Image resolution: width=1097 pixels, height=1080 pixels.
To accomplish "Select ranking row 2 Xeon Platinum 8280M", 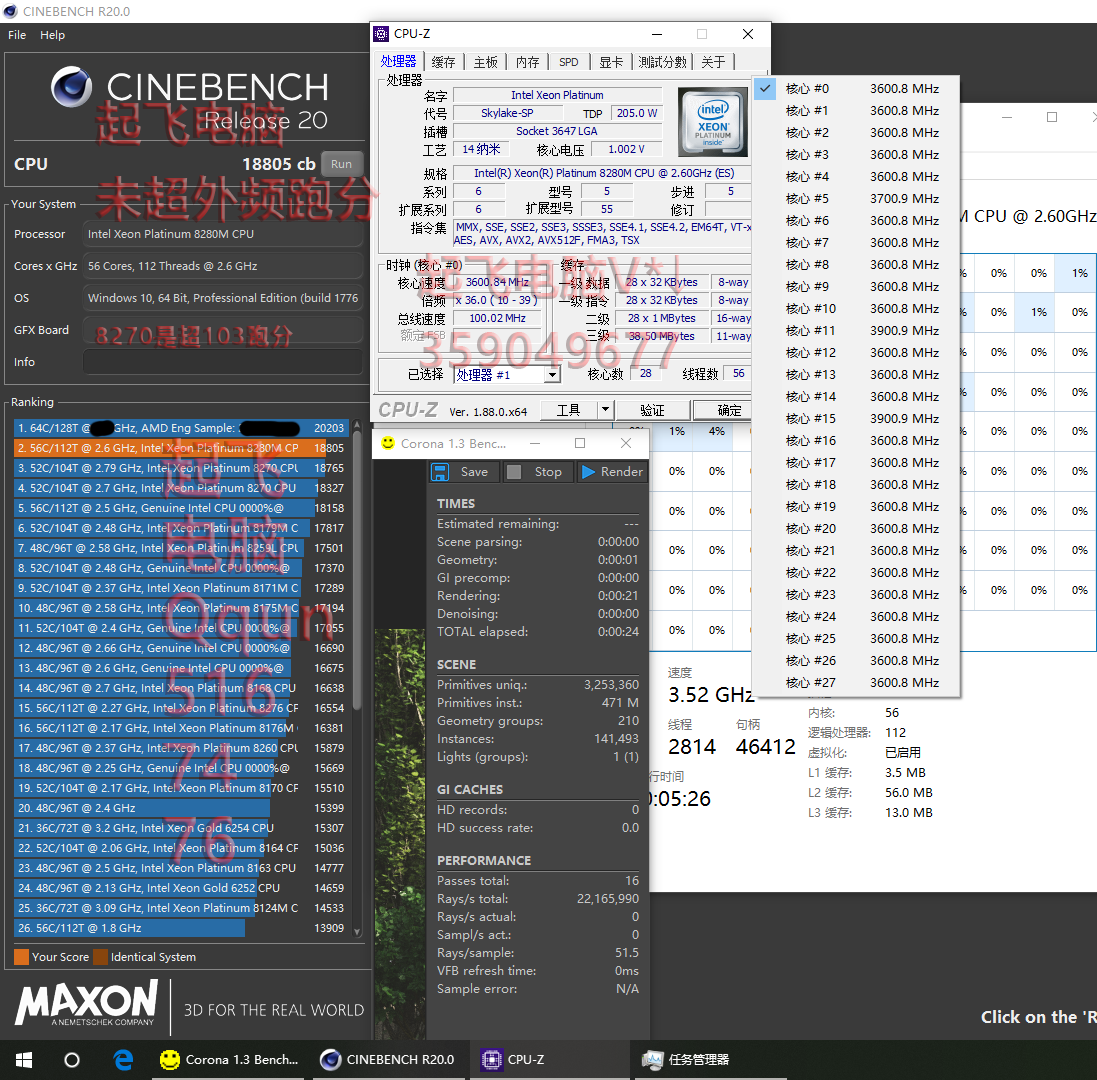I will [181, 448].
